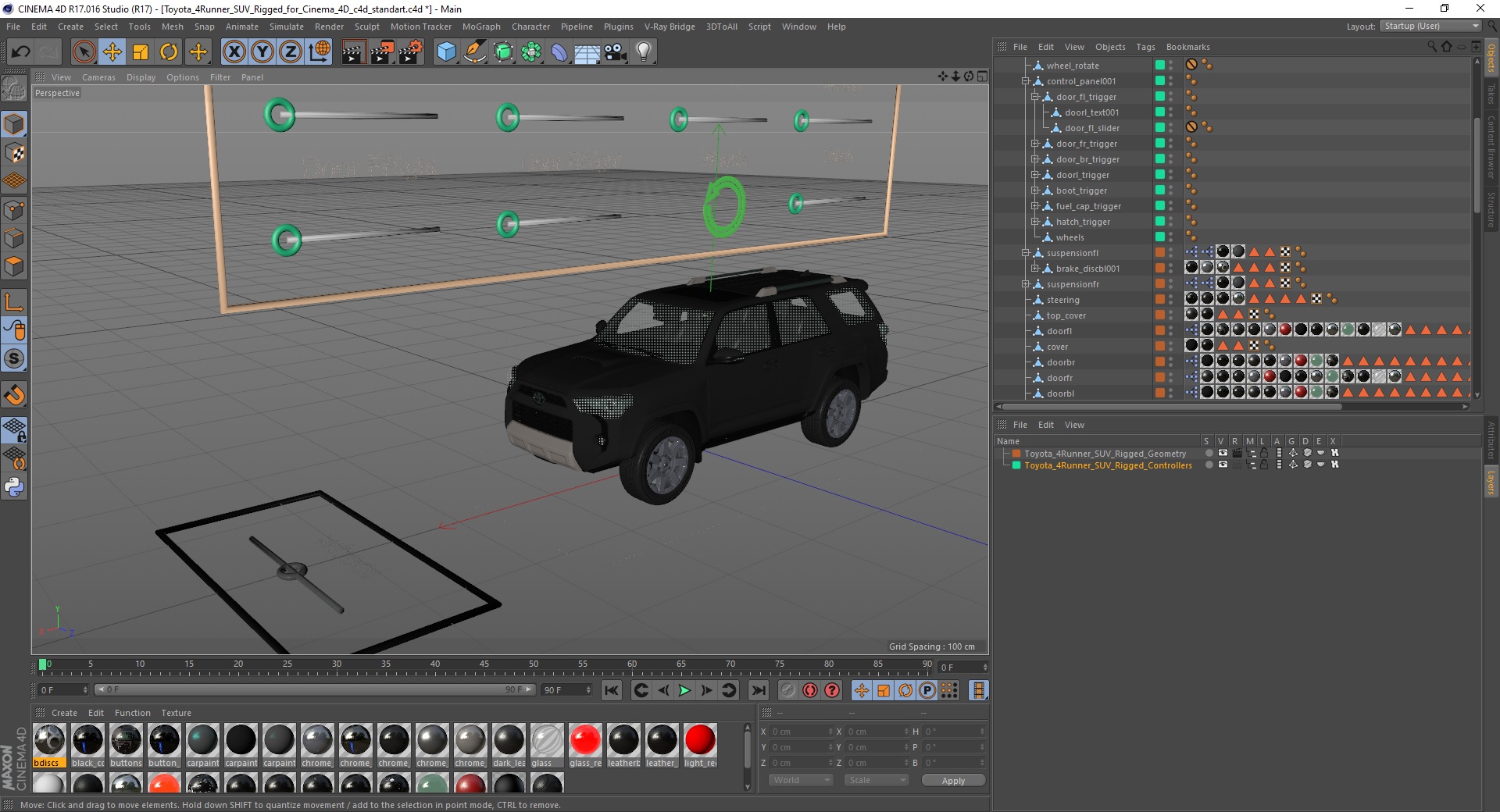Open the spline Pen tool

click(x=474, y=52)
